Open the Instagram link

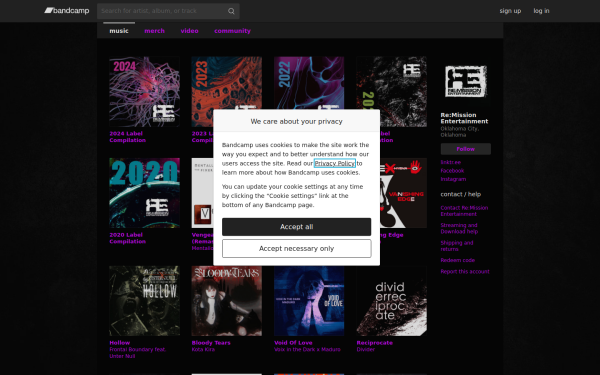(x=453, y=179)
